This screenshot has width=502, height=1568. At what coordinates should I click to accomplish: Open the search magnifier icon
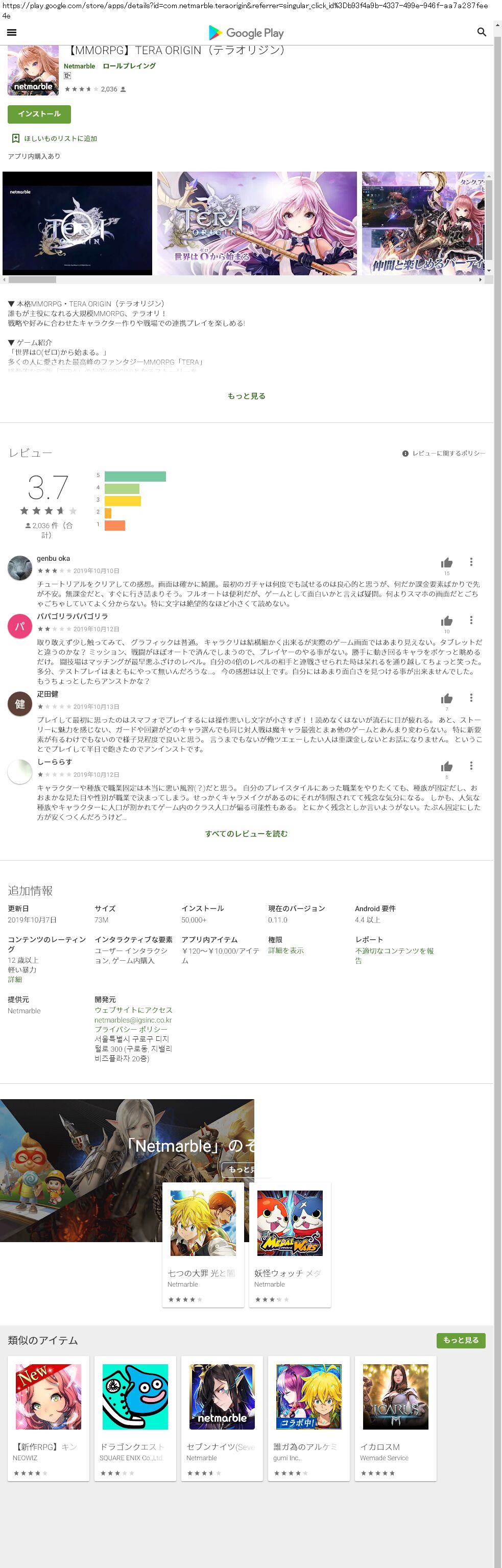pos(481,32)
